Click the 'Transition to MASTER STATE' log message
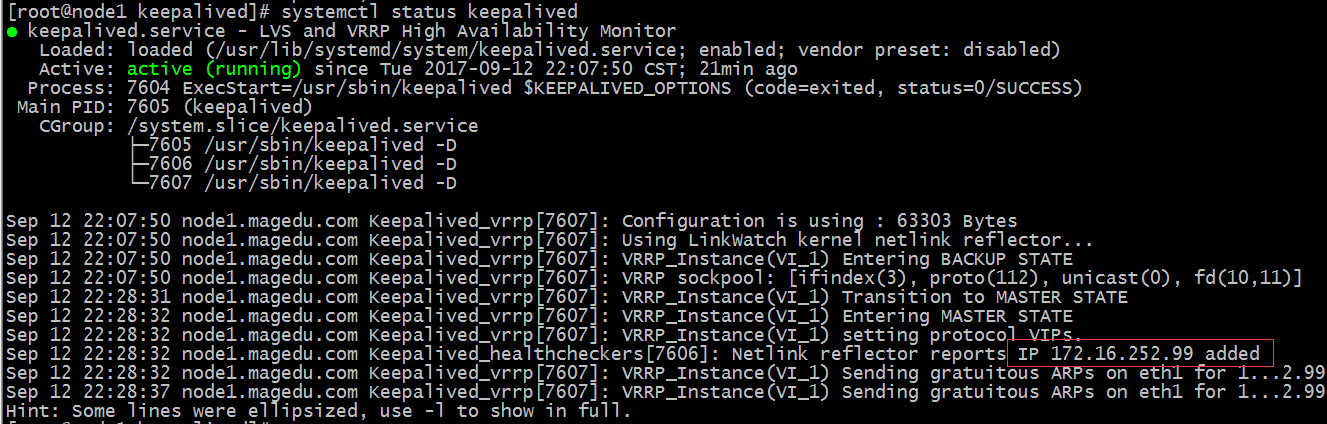This screenshot has width=1327, height=424. (985, 297)
